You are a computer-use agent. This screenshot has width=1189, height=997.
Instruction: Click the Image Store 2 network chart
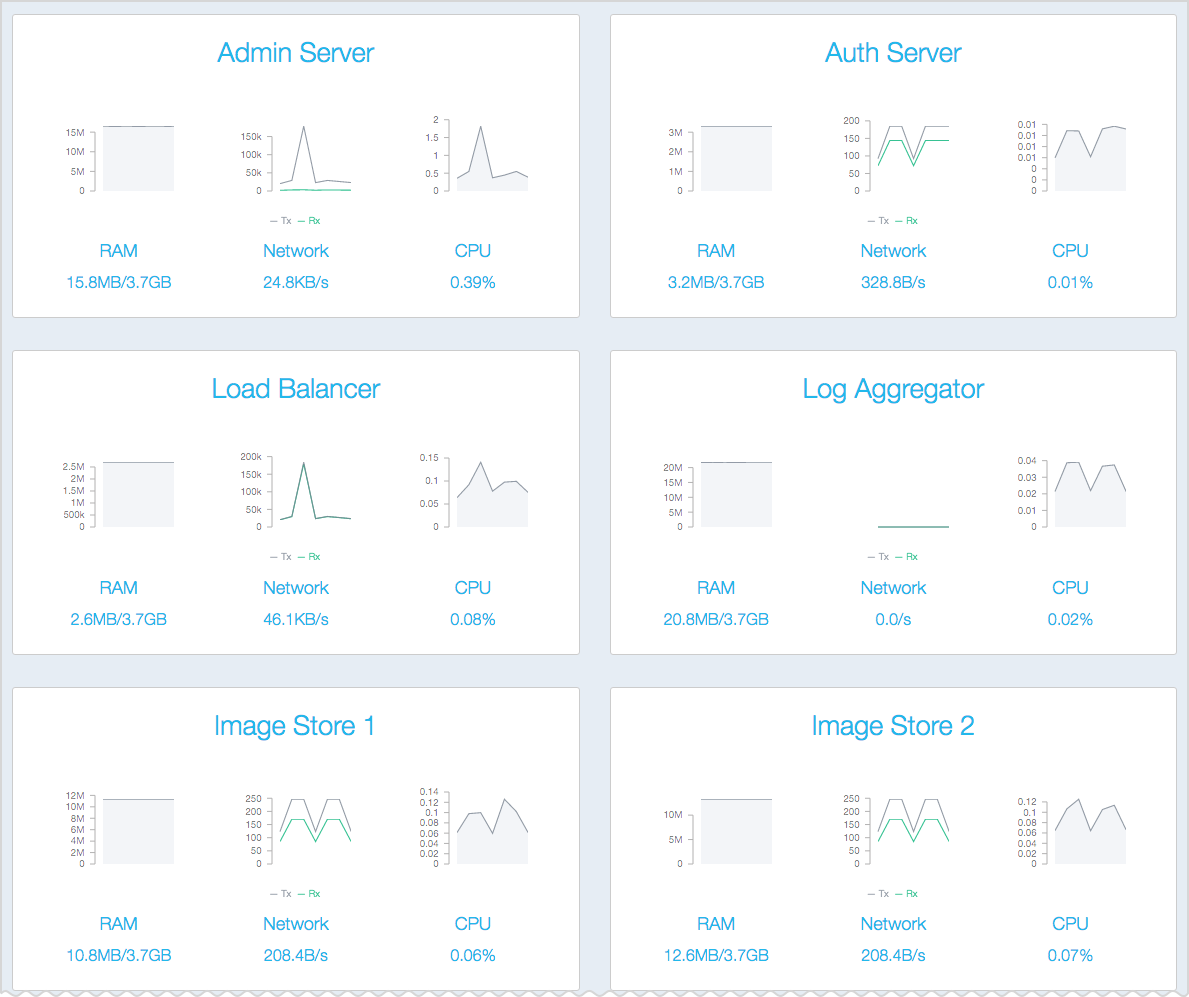pos(912,830)
